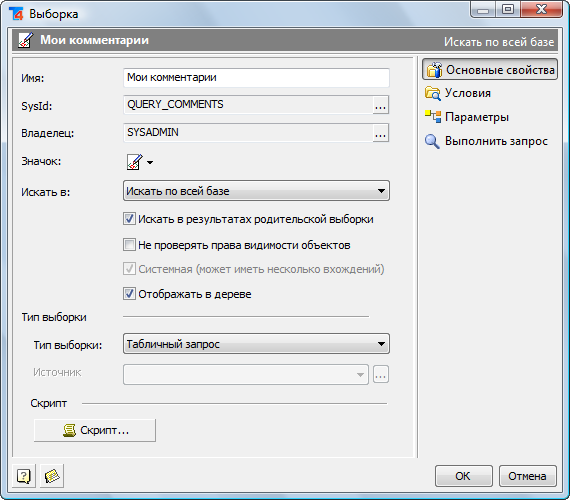The width and height of the screenshot is (570, 500).
Task: Enable Не проверять права видимости объектов
Action: [x=129, y=245]
